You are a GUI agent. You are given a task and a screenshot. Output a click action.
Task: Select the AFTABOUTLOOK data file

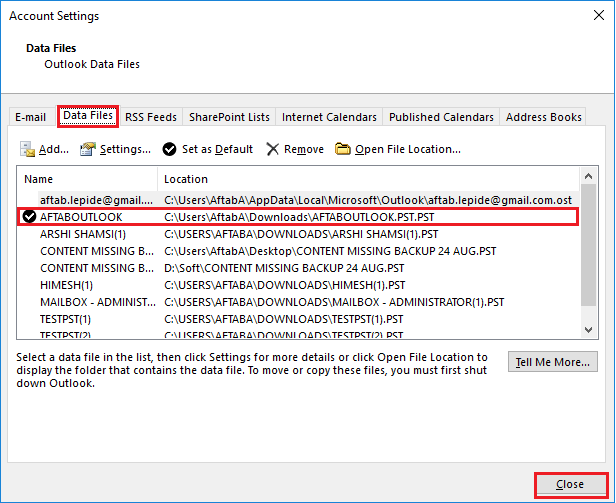coord(298,217)
